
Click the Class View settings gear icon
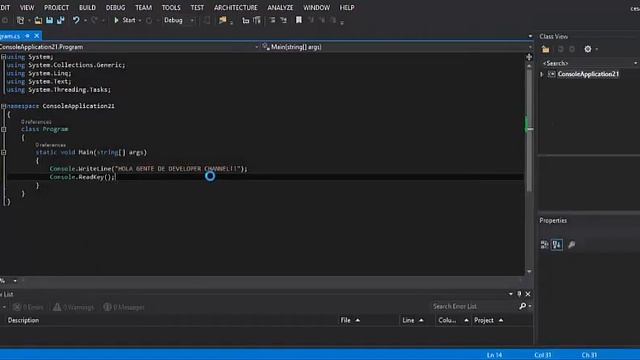[x=588, y=49]
